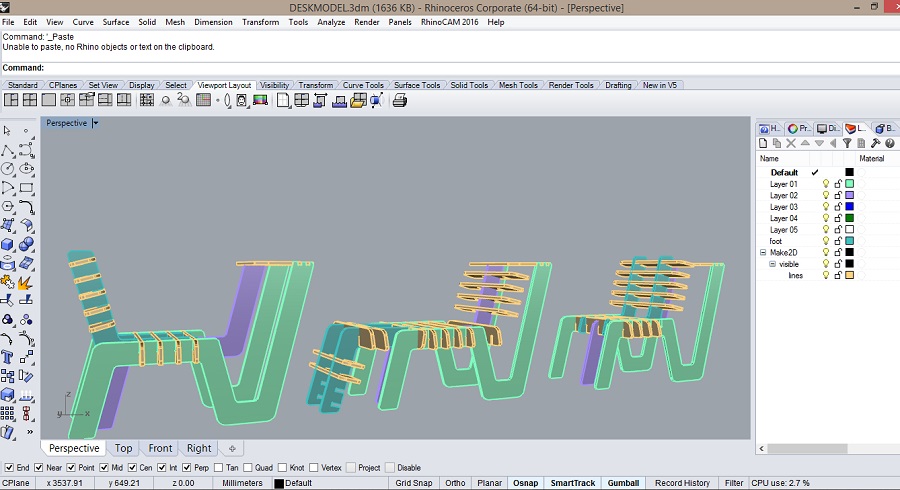
Task: Select the Box solid tool
Action: [8, 244]
